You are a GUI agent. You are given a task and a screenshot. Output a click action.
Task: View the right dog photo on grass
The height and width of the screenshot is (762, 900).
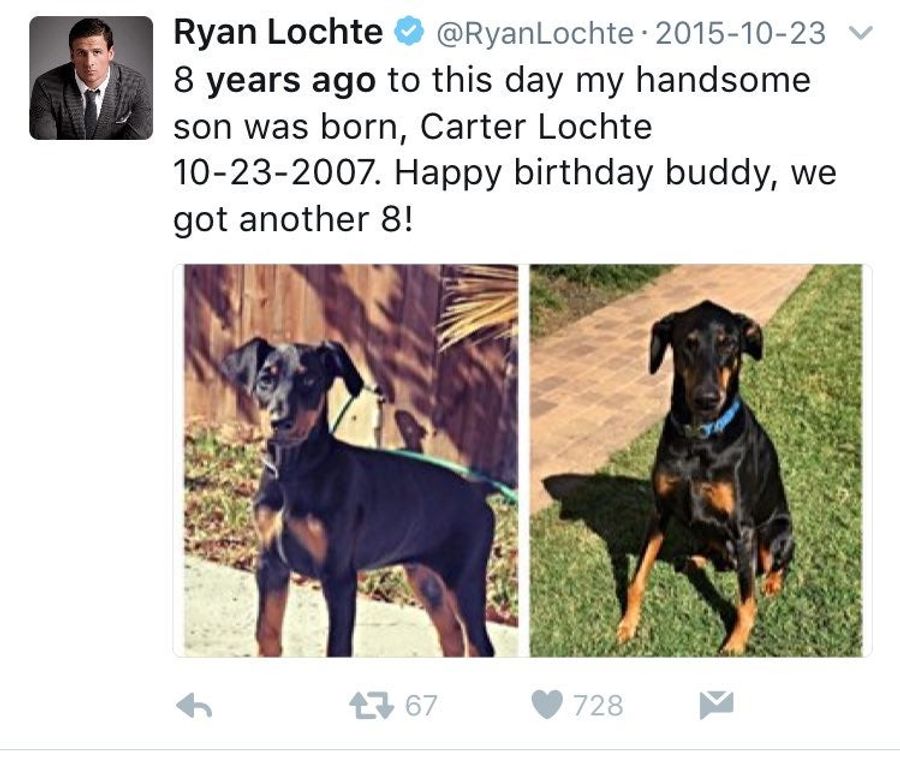click(x=696, y=460)
